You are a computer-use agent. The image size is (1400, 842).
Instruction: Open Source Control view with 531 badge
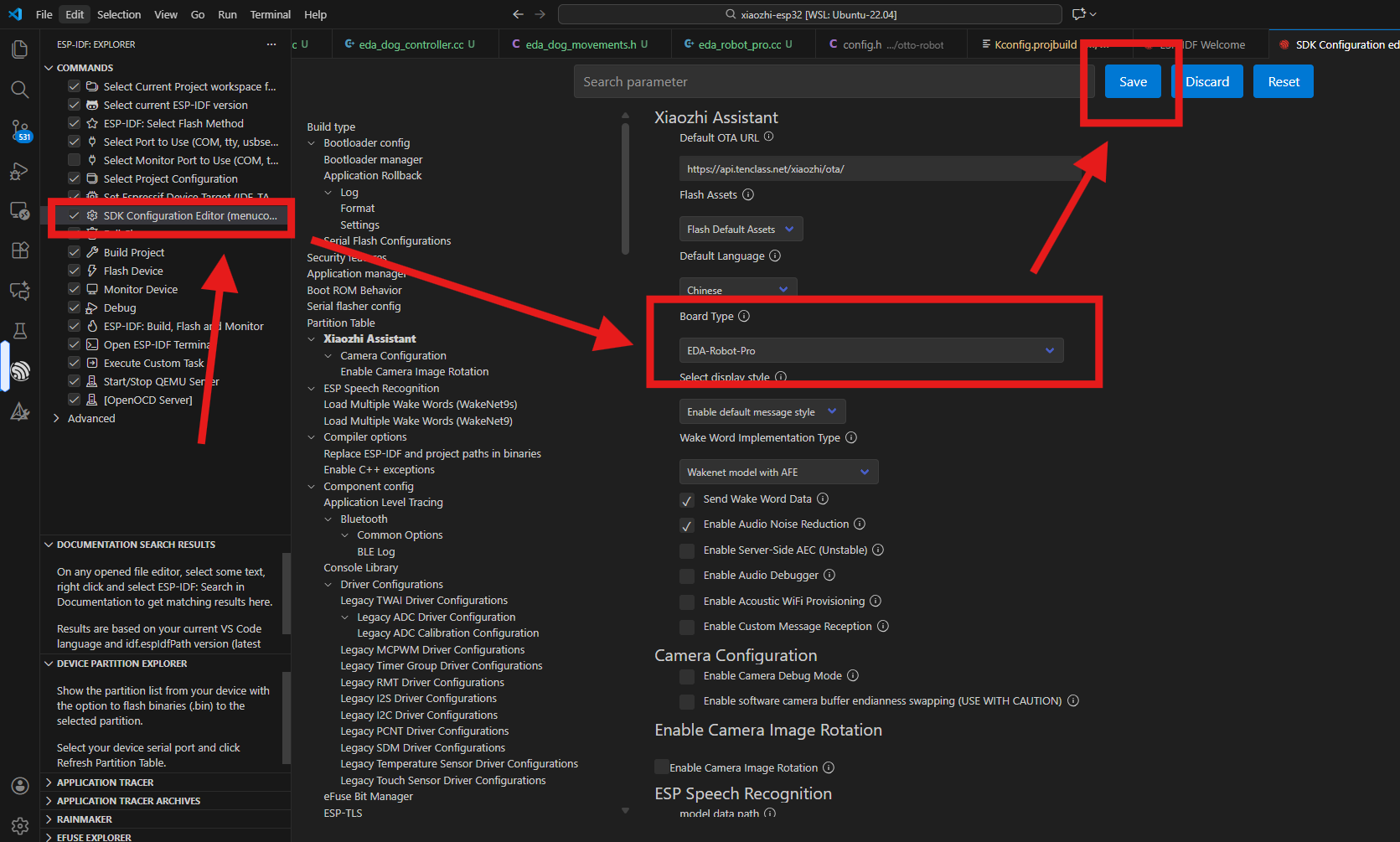tap(20, 130)
